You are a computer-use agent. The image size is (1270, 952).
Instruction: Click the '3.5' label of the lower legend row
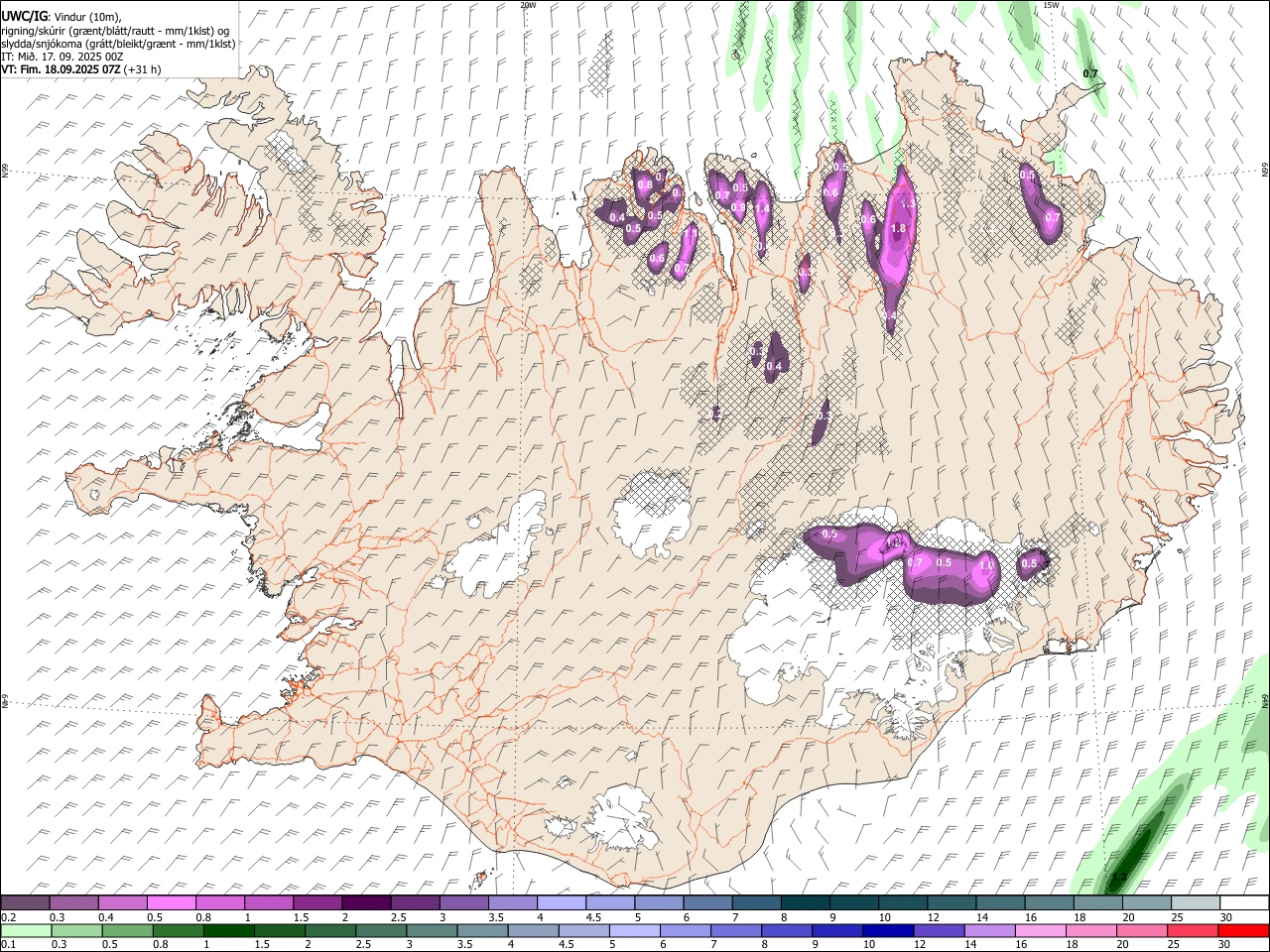click(x=464, y=945)
